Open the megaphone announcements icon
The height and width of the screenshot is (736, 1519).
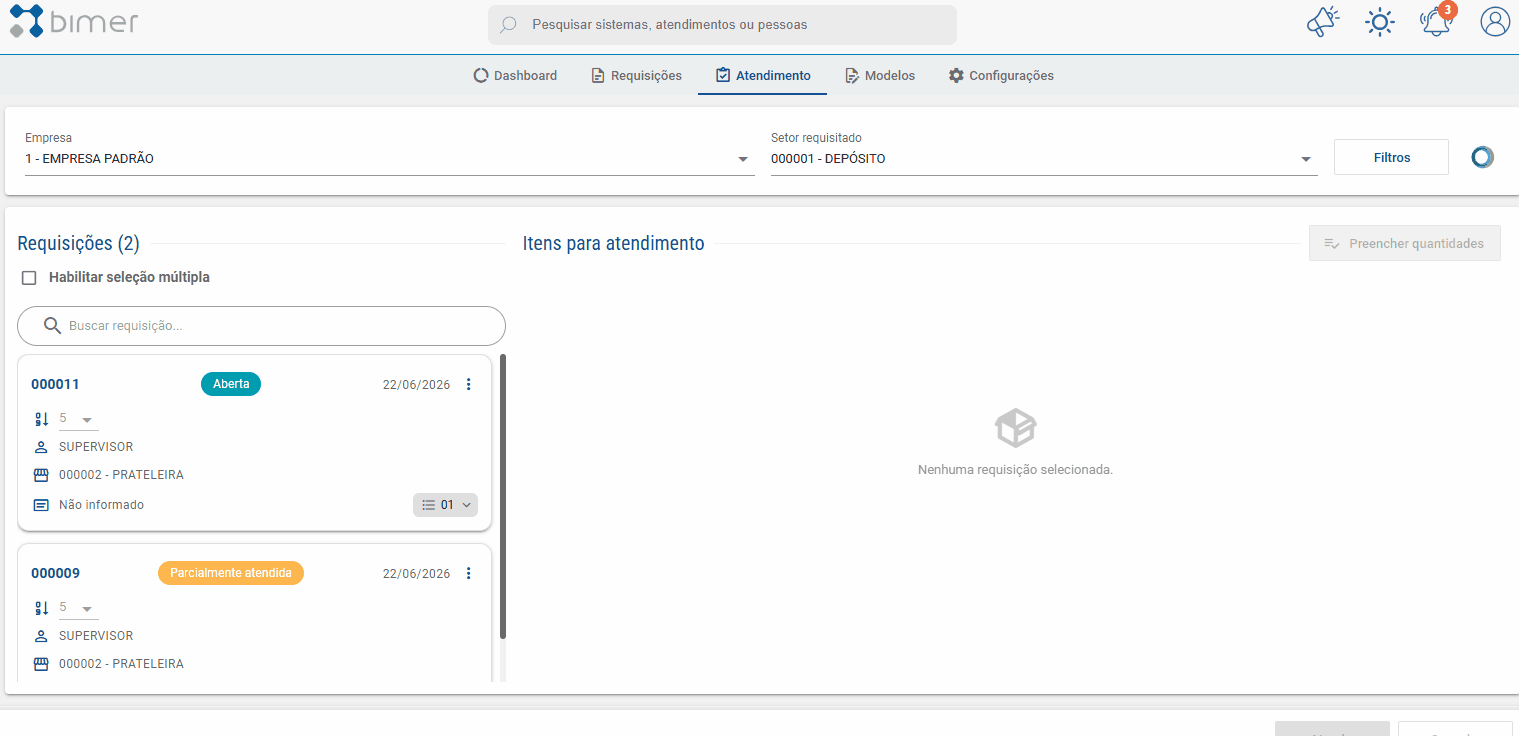(x=1323, y=22)
